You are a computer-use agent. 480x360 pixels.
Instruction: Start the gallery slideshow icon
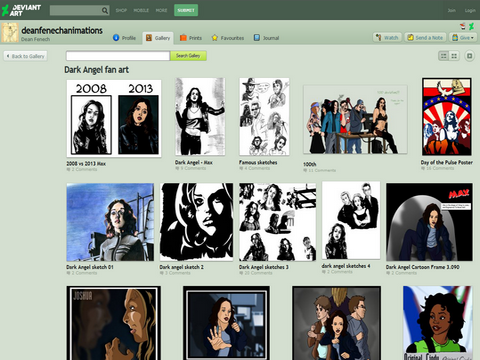[469, 56]
